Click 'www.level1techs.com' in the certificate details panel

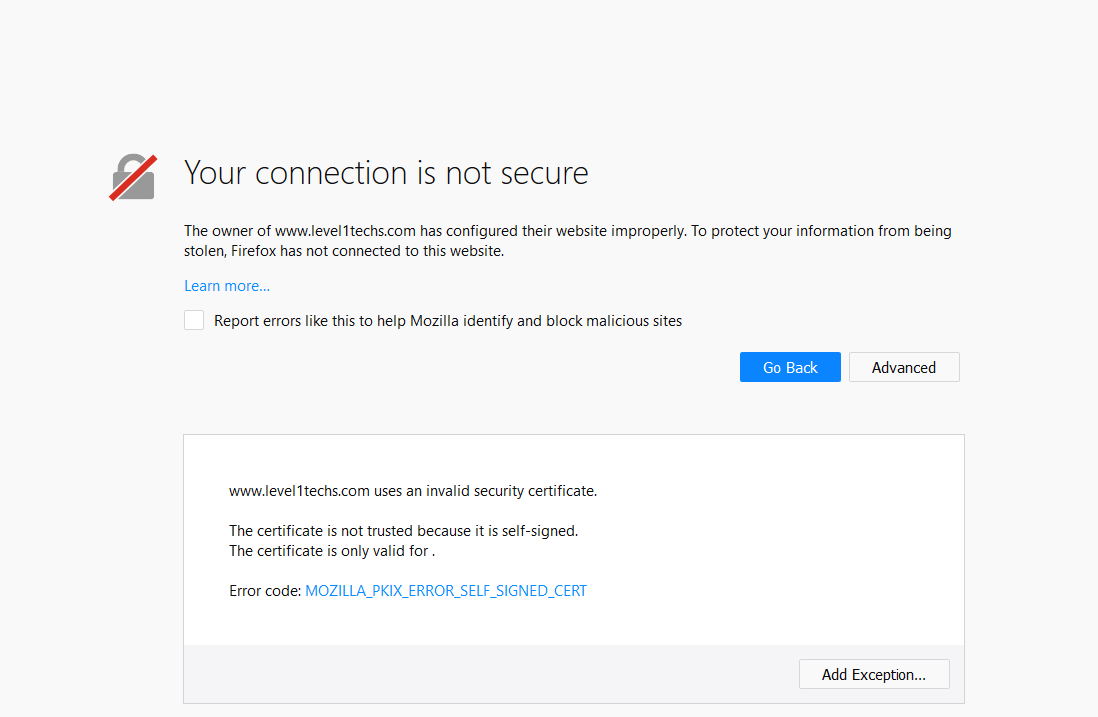[299, 491]
